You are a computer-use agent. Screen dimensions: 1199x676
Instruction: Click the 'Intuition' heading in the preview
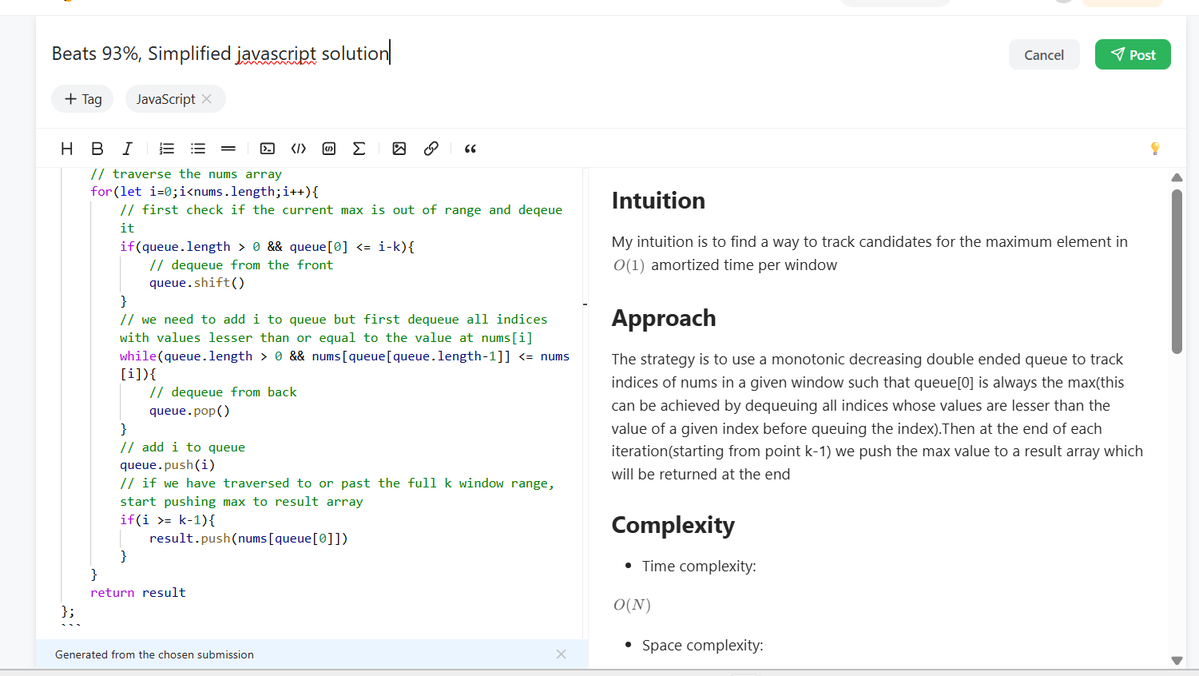pyautogui.click(x=658, y=200)
